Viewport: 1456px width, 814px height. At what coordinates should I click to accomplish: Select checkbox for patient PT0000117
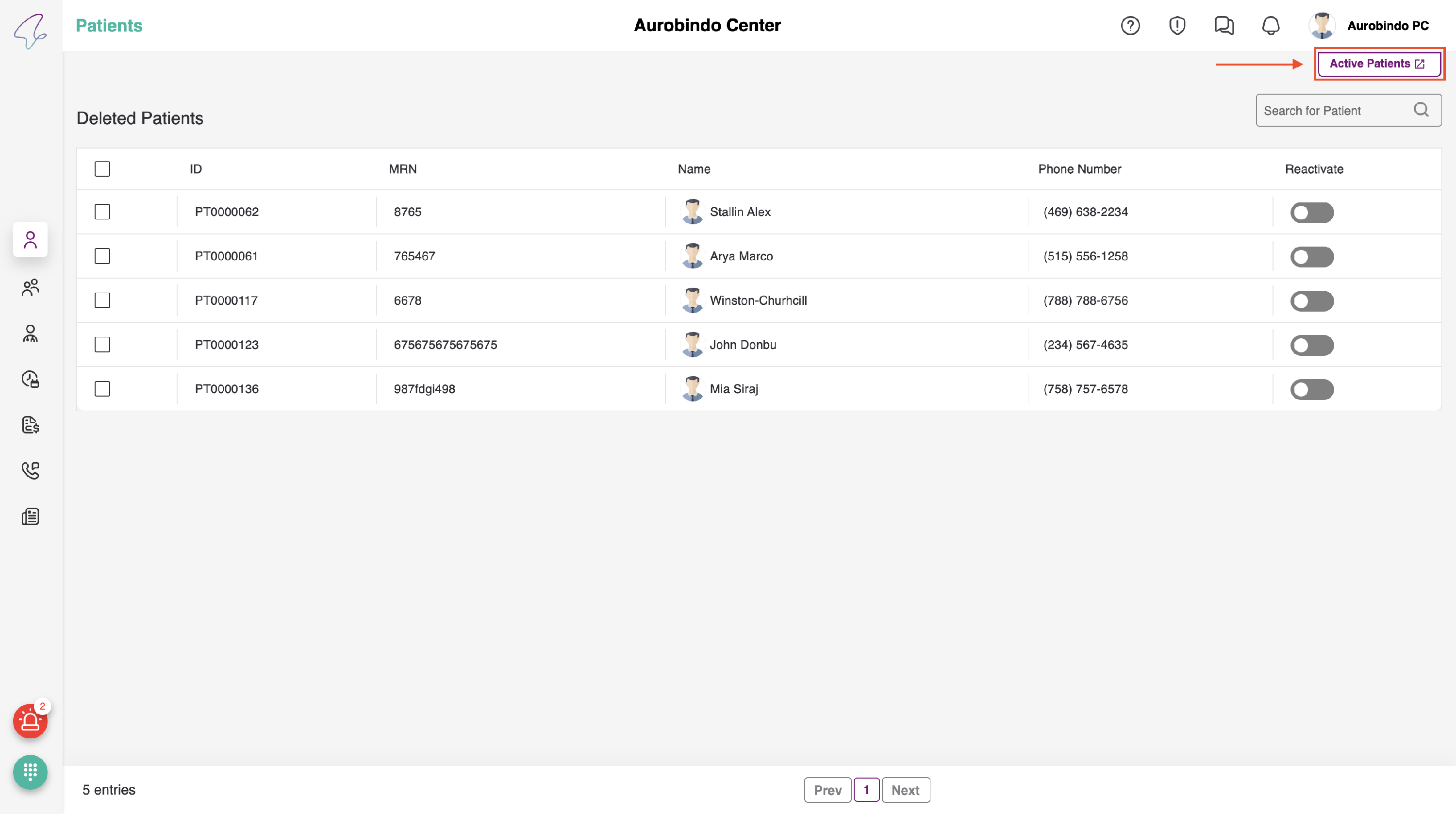102,300
